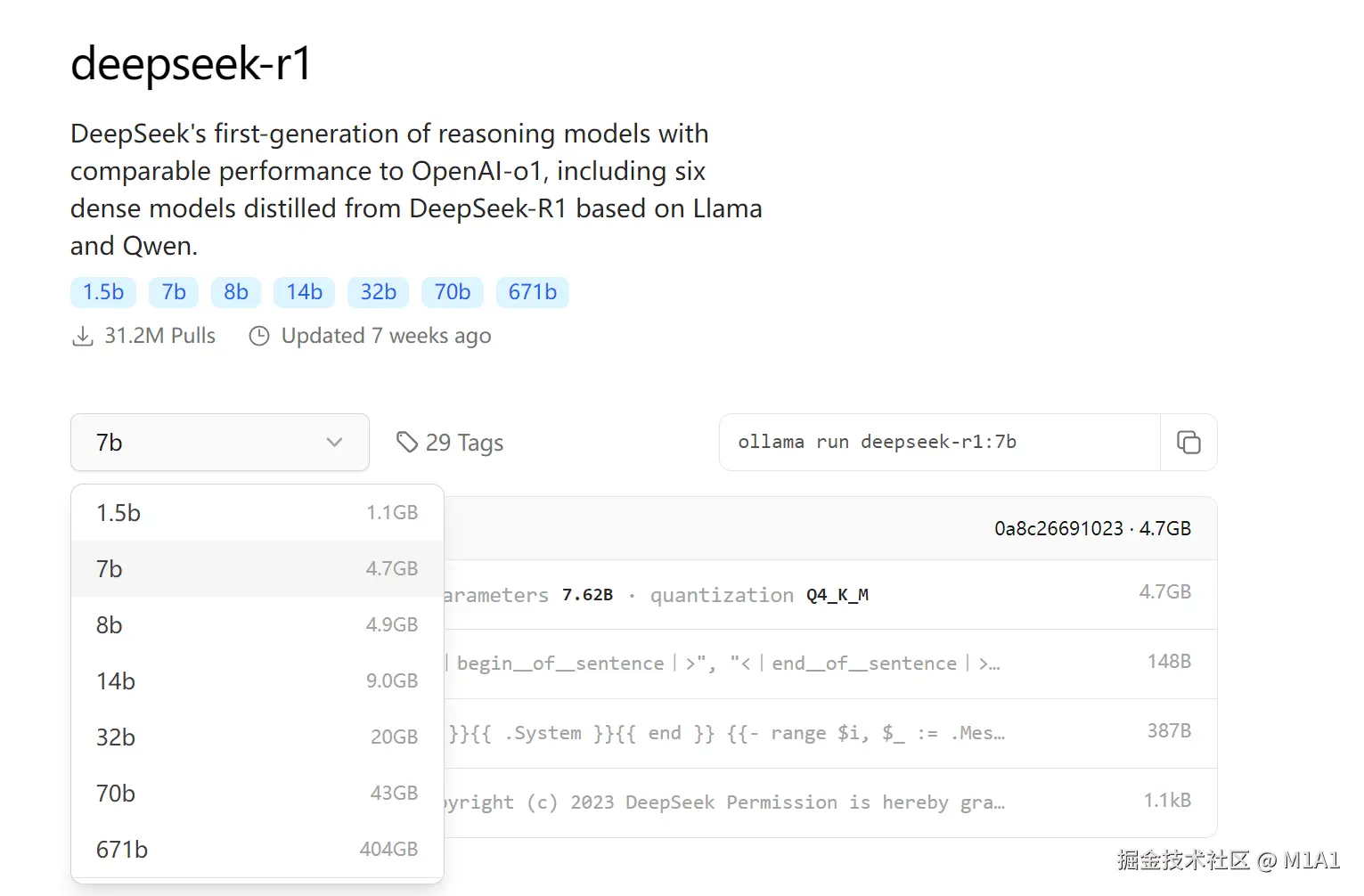1364x896 pixels.
Task: Choose the 7b 4.7GB option
Action: pos(257,569)
